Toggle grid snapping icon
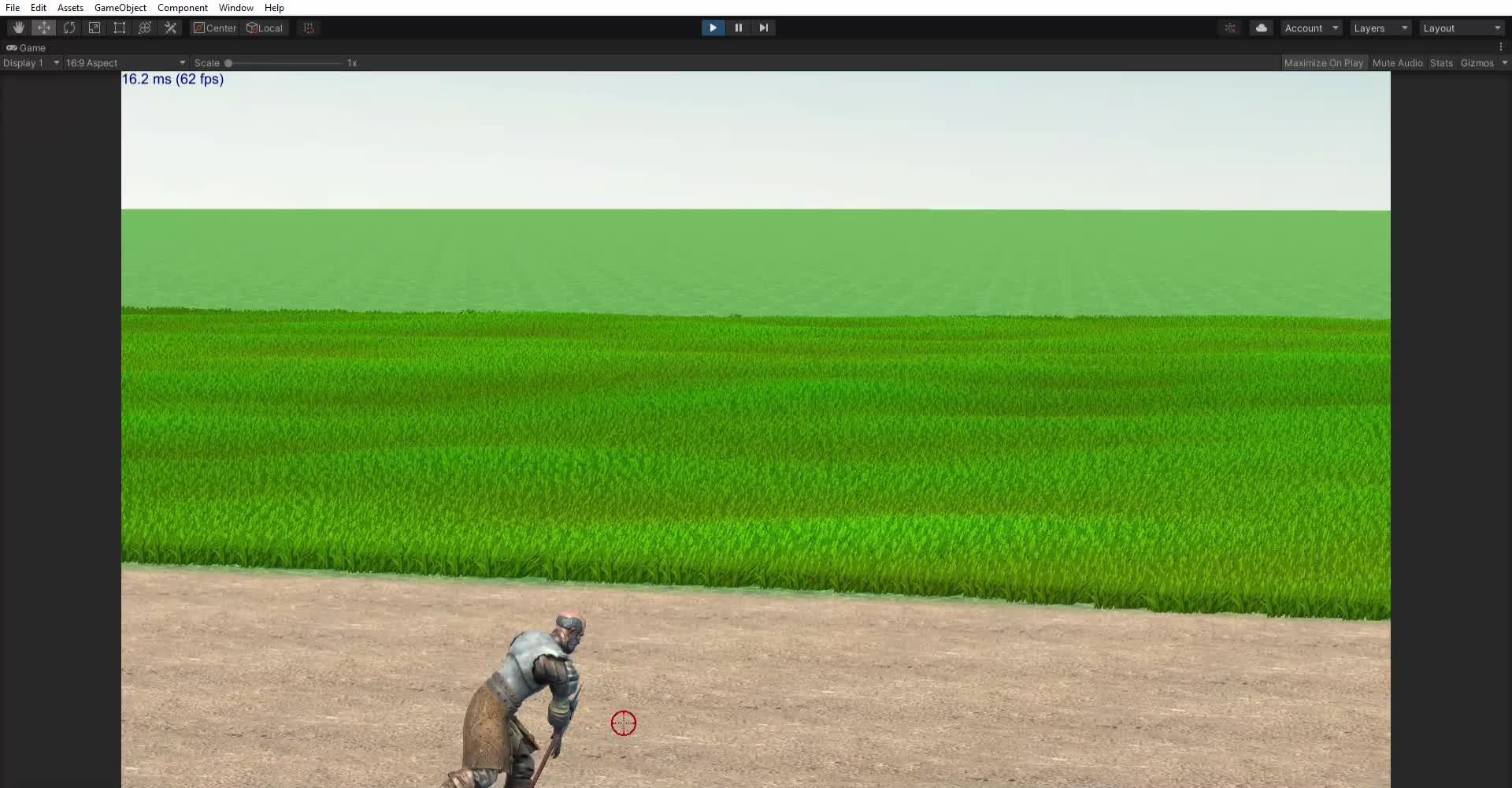The width and height of the screenshot is (1512, 788). 309,28
